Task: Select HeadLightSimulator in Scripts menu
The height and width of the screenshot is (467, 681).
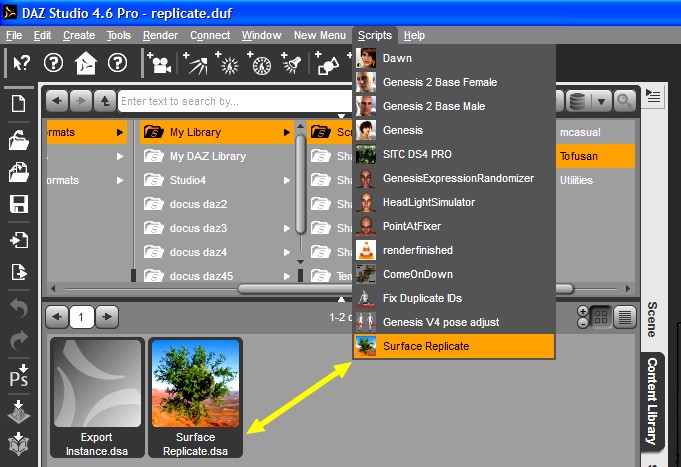Action: pos(454,202)
